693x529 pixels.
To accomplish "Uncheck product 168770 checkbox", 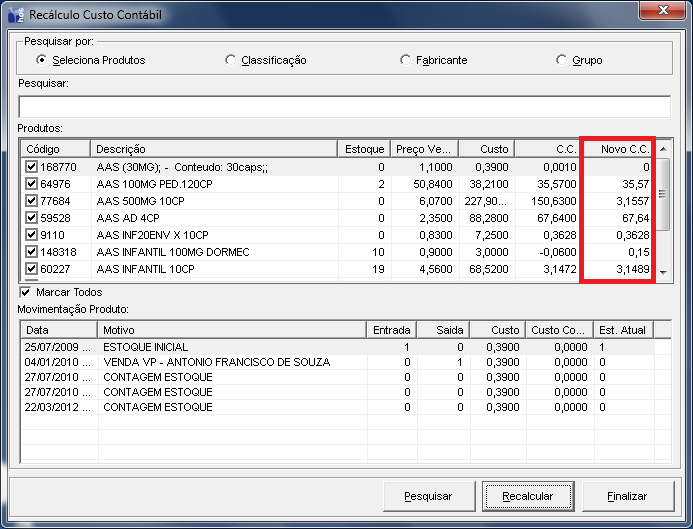I will pos(32,167).
